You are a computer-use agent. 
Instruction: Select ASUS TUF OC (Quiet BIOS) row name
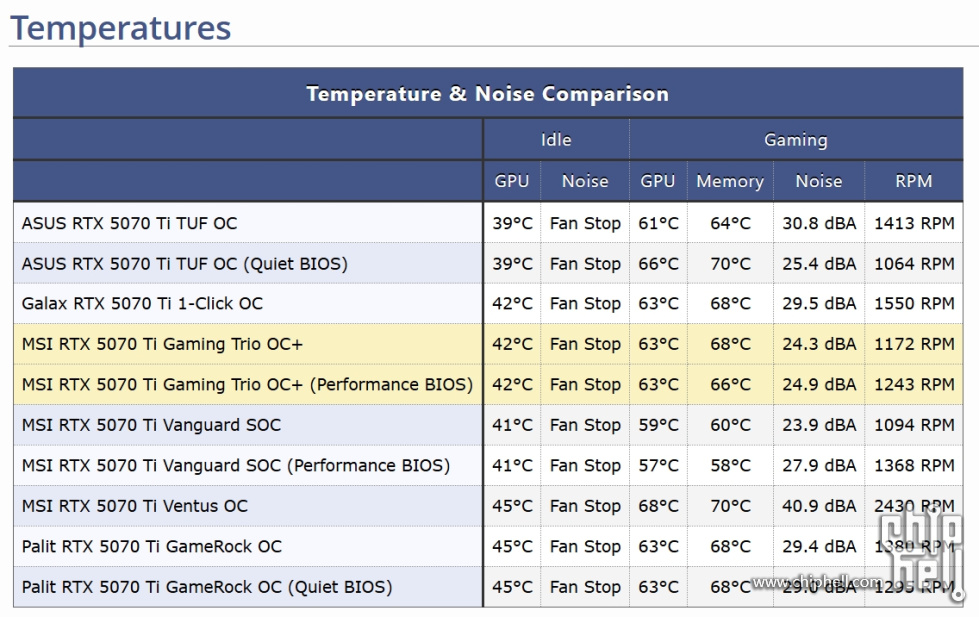click(184, 264)
